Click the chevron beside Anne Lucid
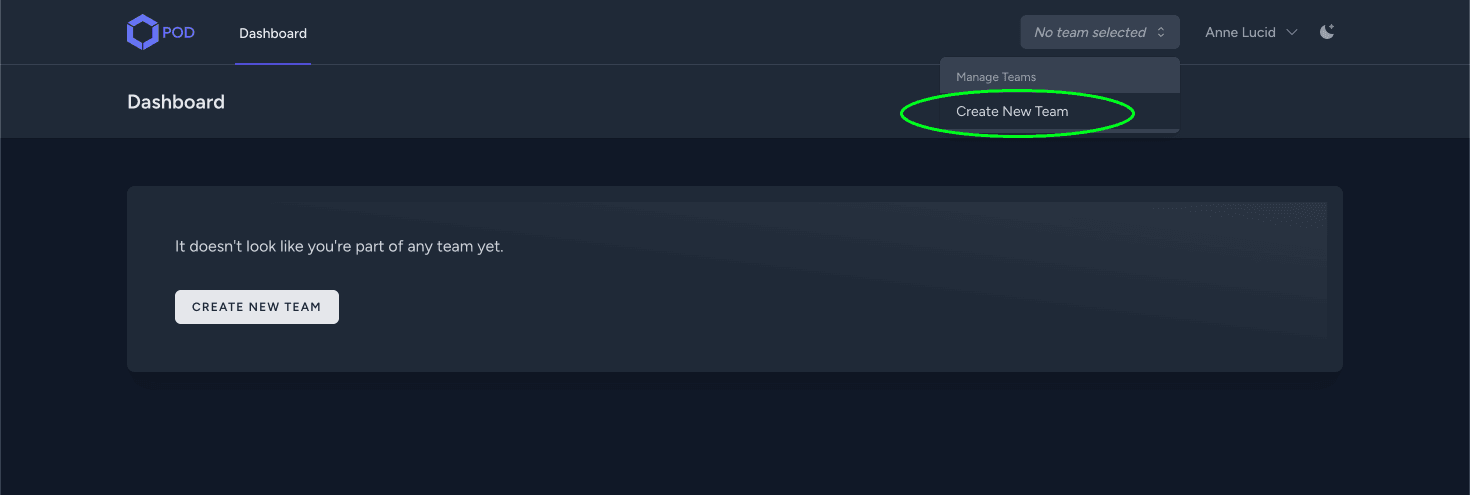The width and height of the screenshot is (1470, 495). (x=1292, y=32)
